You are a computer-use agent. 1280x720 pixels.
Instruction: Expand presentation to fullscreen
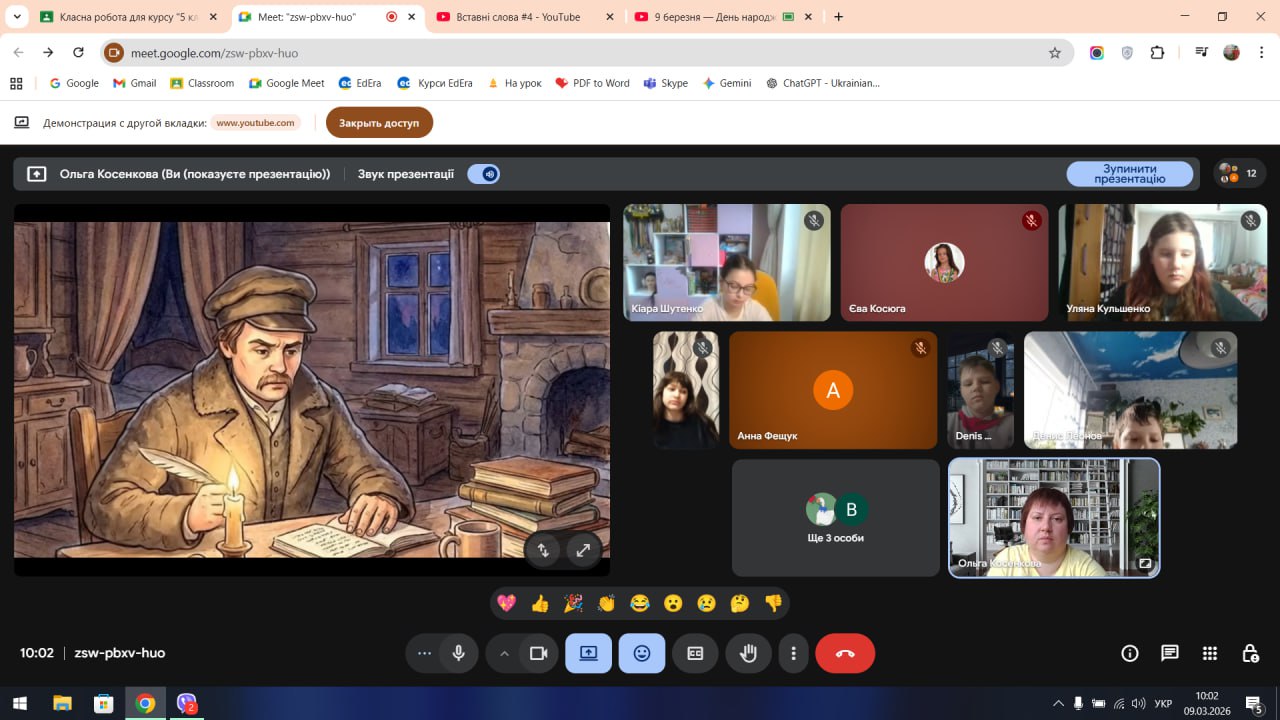583,549
